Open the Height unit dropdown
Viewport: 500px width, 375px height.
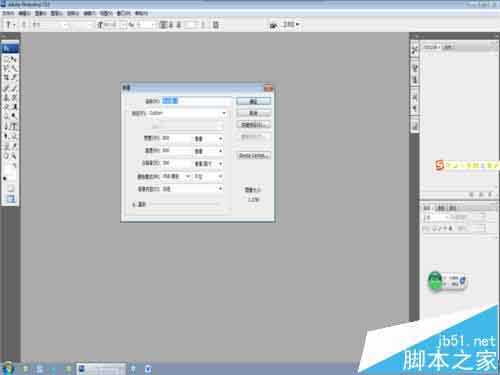coord(208,151)
